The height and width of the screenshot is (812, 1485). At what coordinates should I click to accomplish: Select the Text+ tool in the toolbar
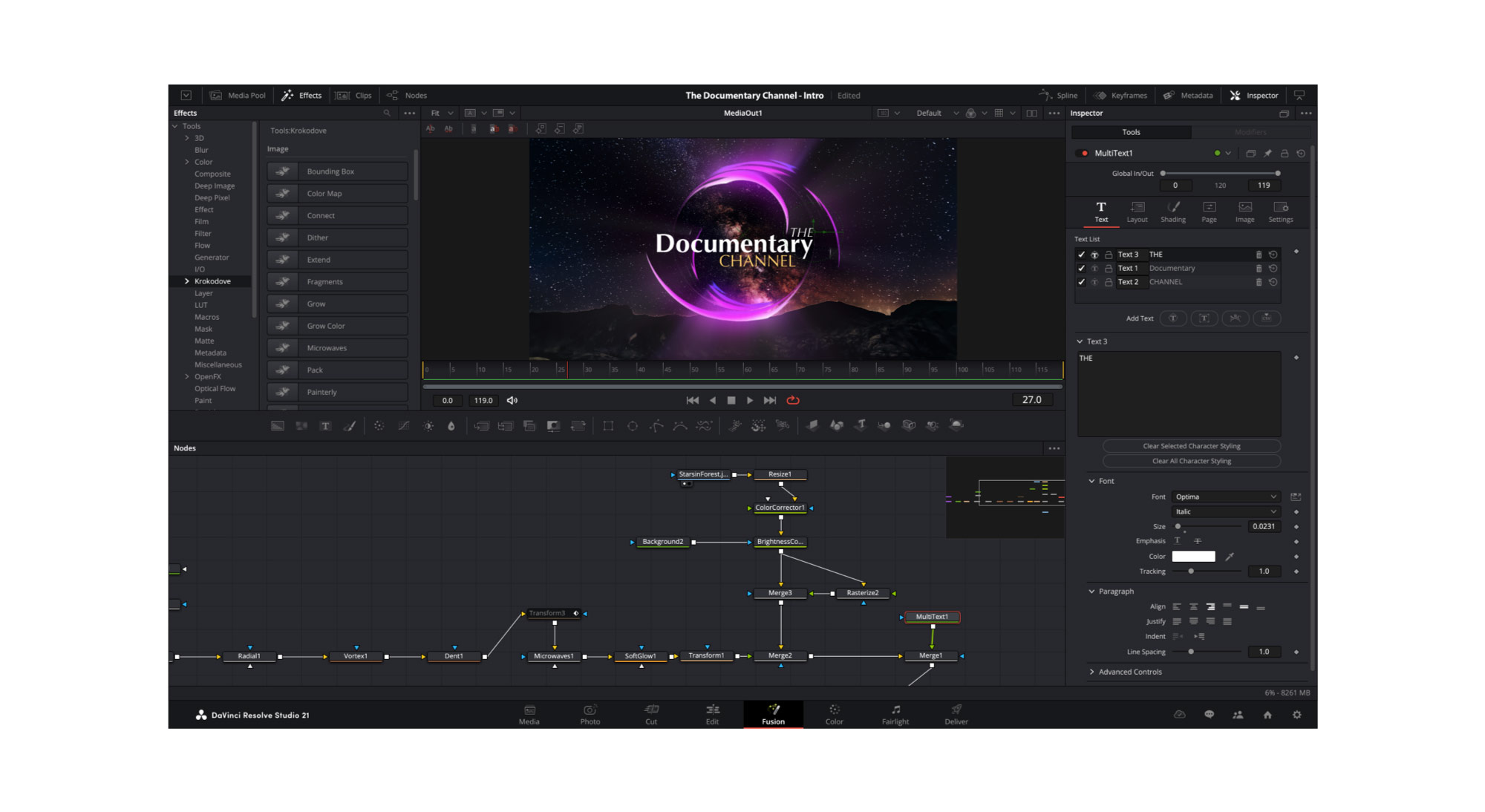tap(325, 425)
